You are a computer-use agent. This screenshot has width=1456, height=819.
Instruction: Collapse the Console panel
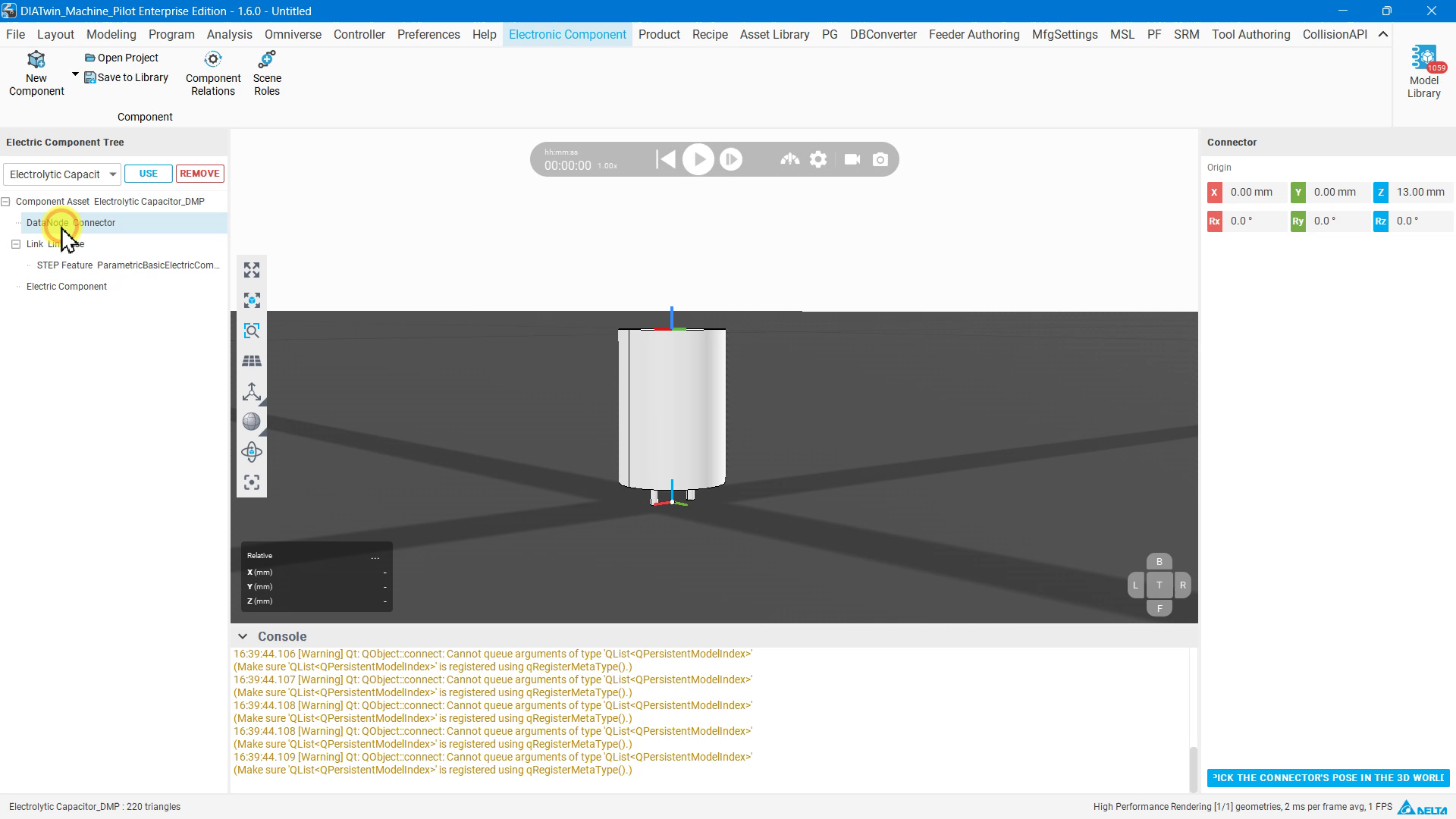coord(243,636)
